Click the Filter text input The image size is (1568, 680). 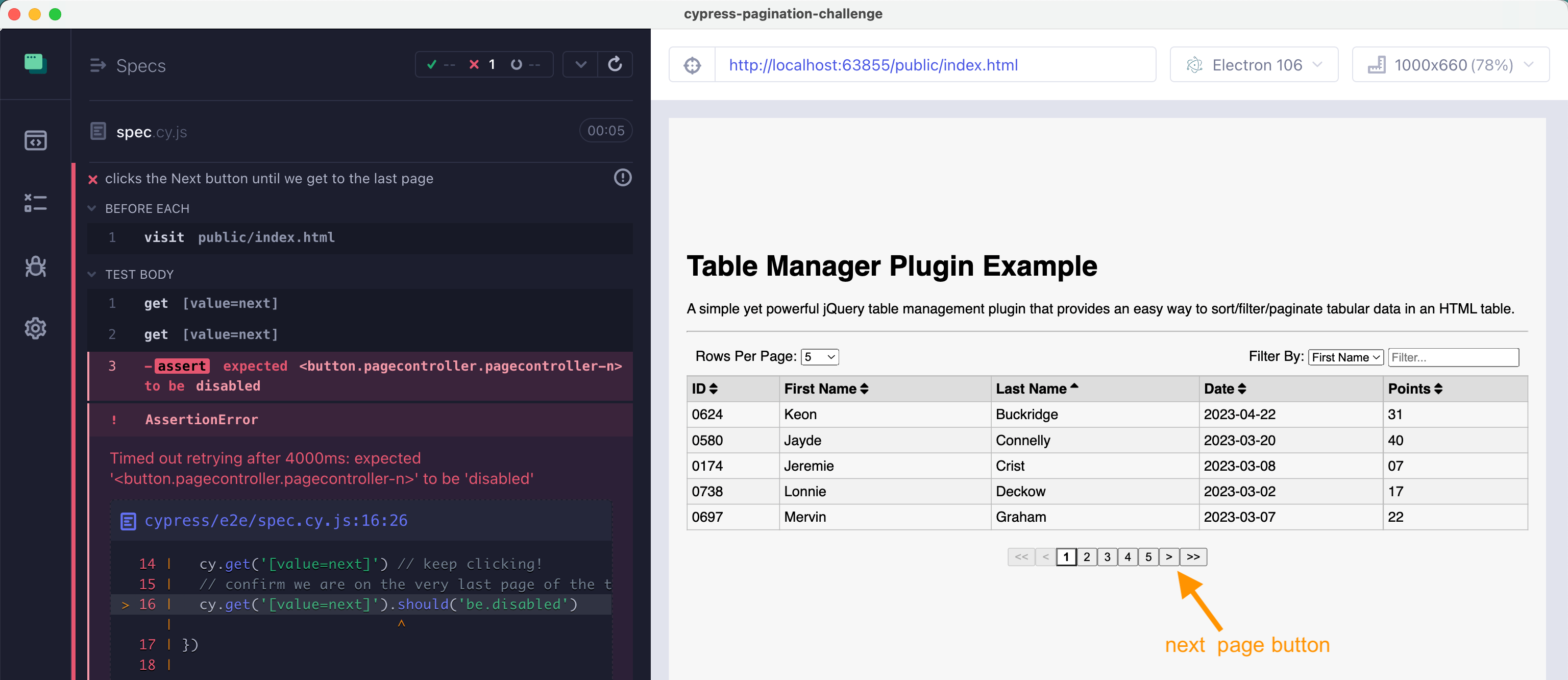1453,357
